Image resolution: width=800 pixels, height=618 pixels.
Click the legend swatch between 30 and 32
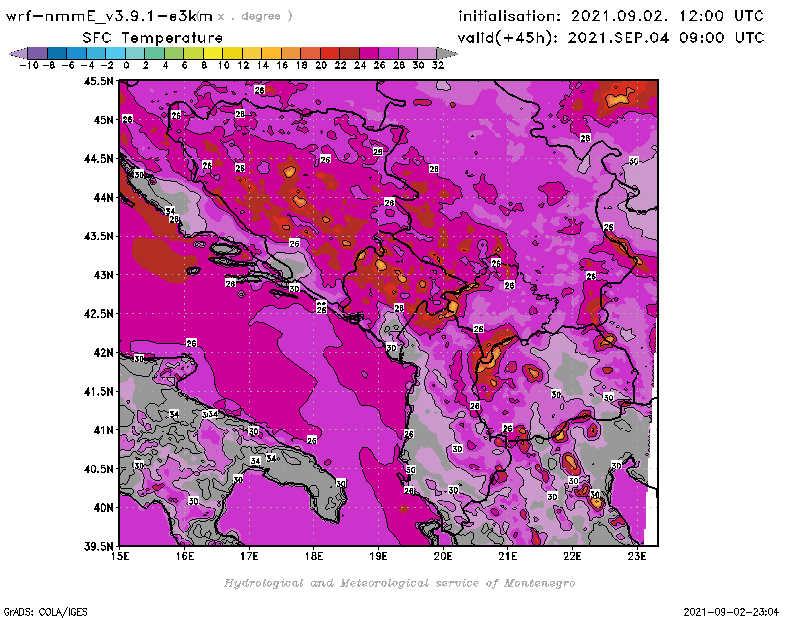(428, 53)
